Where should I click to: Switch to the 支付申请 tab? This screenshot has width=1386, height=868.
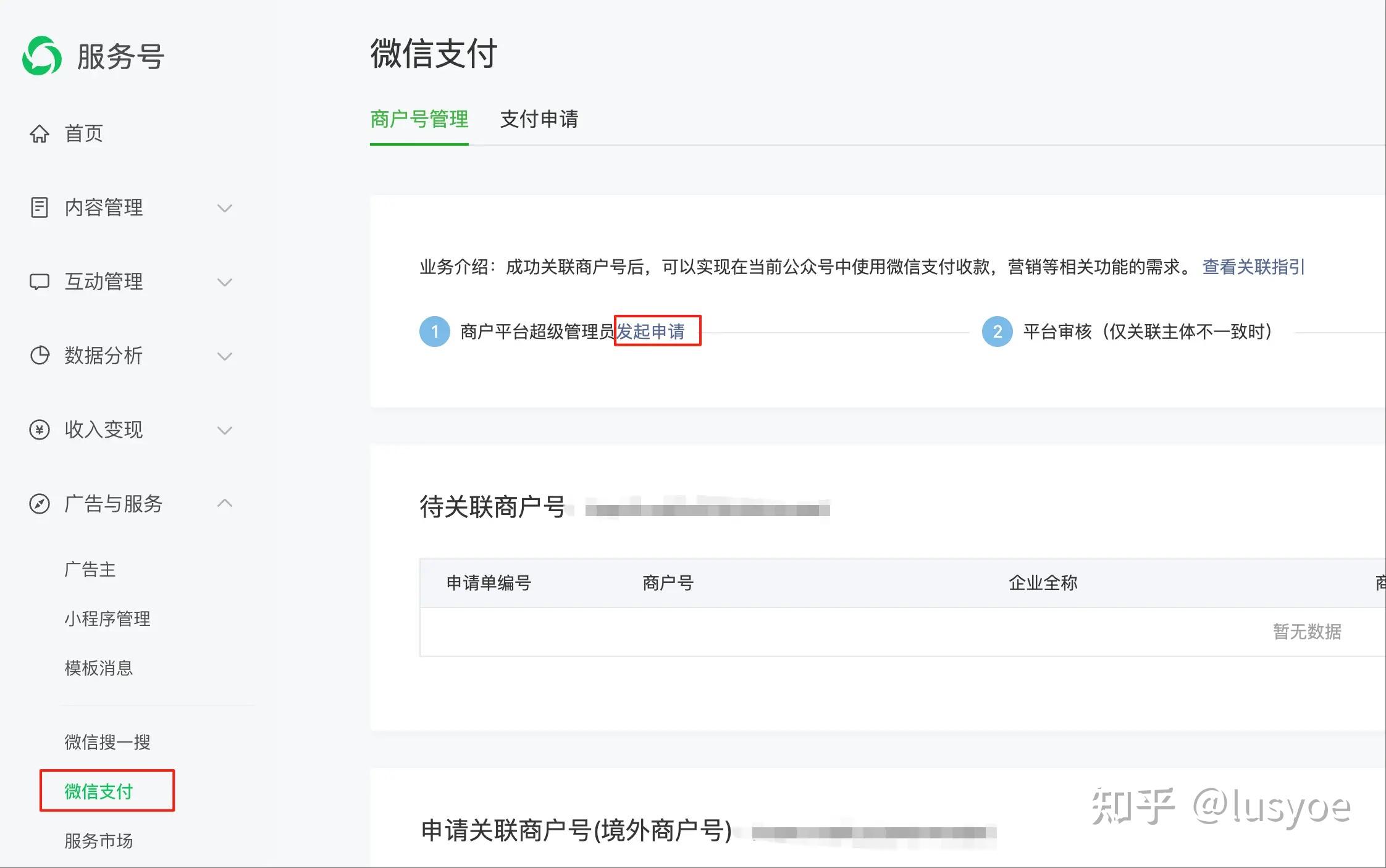point(539,119)
